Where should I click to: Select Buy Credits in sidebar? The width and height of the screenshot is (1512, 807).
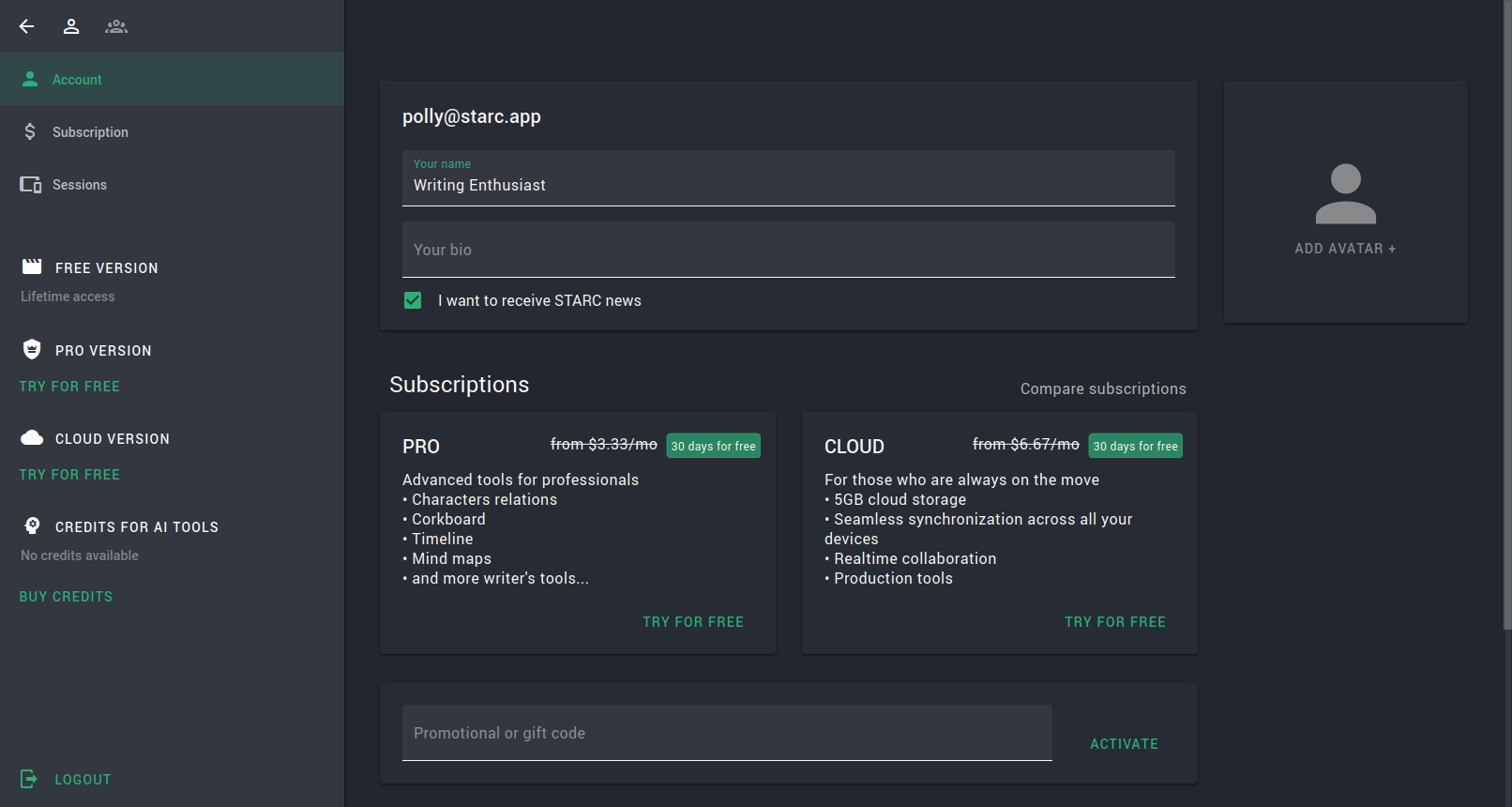(x=66, y=597)
